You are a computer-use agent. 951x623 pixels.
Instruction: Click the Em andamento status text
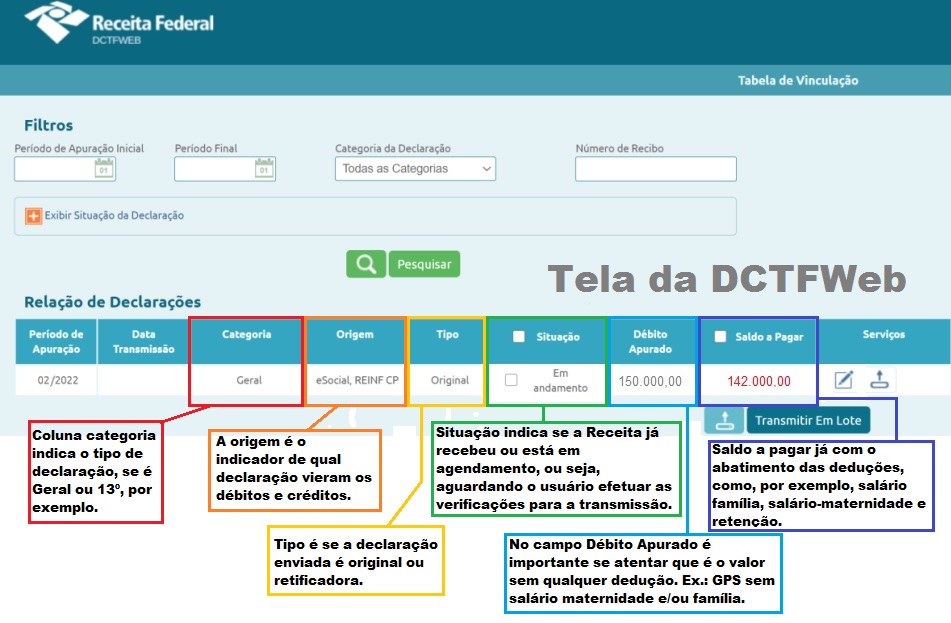tap(560, 380)
